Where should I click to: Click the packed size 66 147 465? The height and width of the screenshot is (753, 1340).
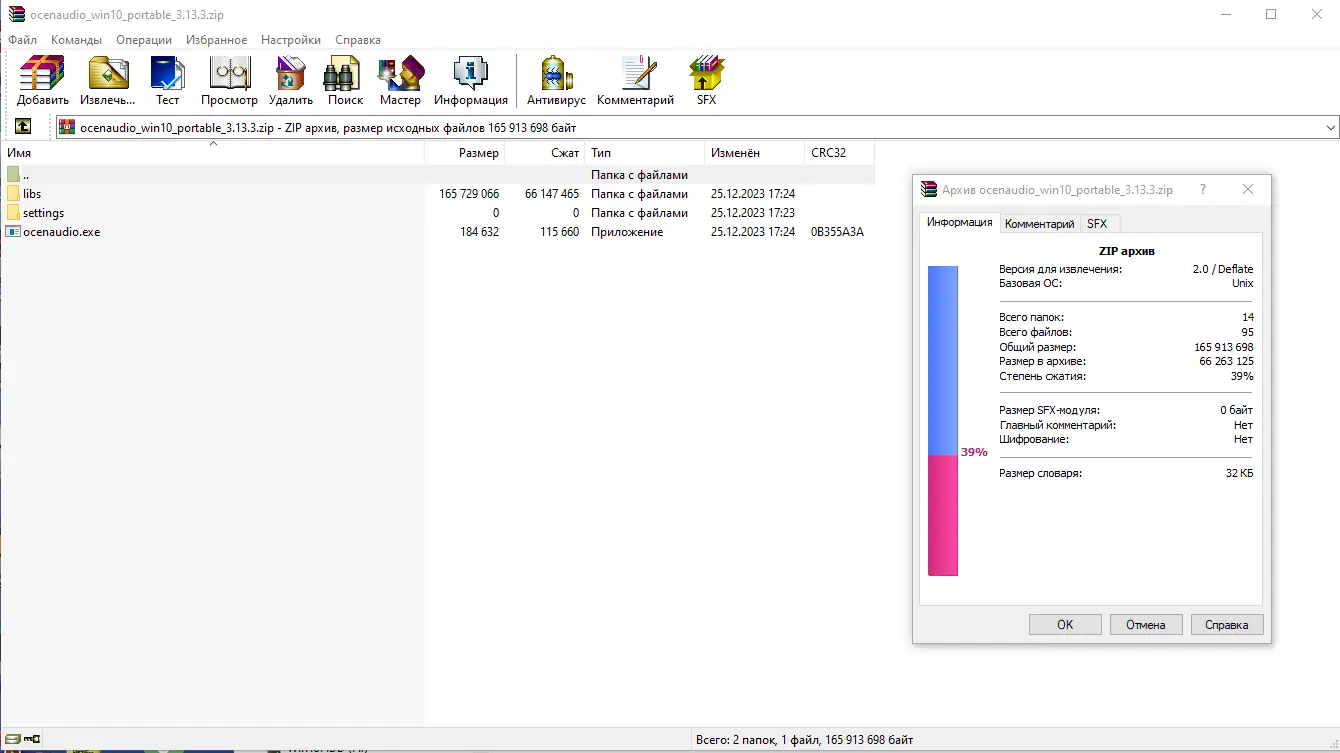click(552, 194)
